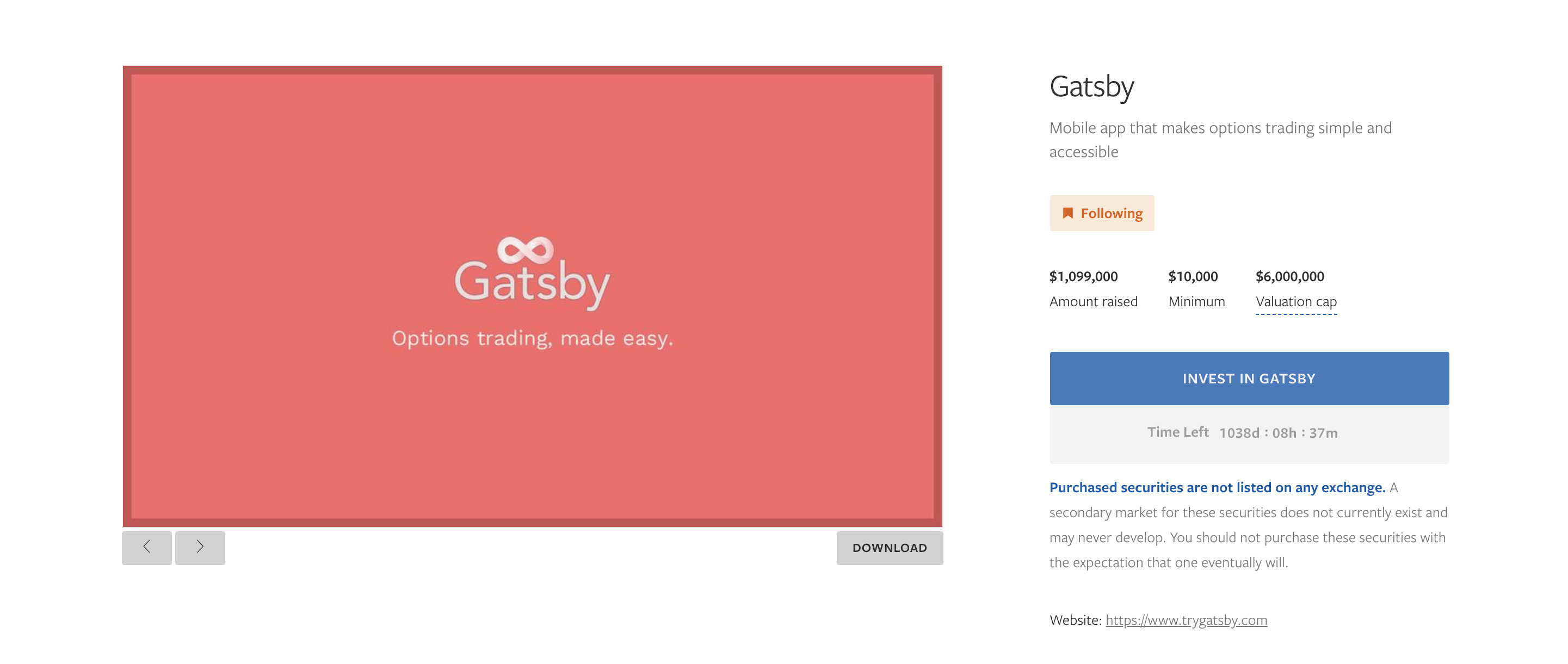This screenshot has height=664, width=1568.
Task: Click the $10,000 minimum figure
Action: tap(1193, 276)
